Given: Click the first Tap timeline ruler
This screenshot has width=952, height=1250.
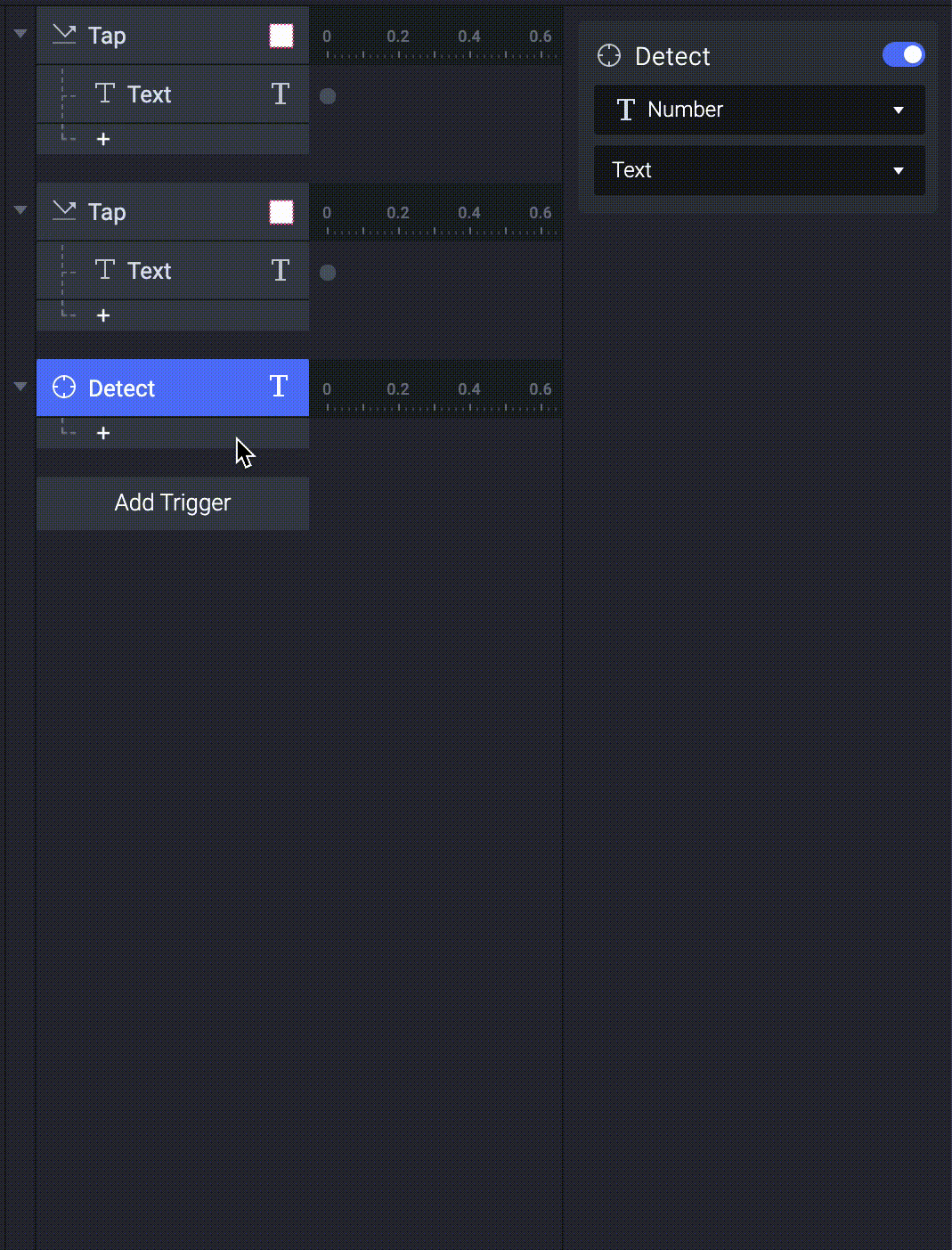Looking at the screenshot, I should (x=436, y=36).
